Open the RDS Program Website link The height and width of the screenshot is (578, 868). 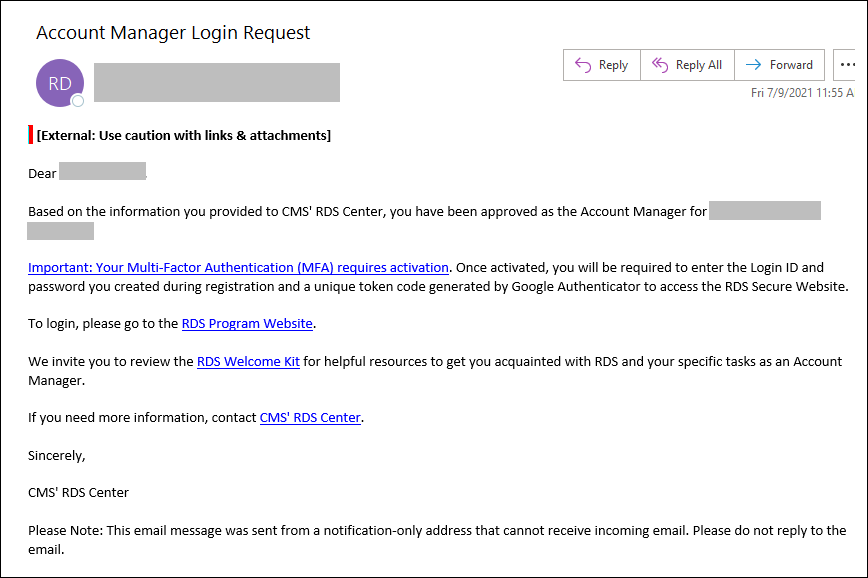[x=247, y=323]
